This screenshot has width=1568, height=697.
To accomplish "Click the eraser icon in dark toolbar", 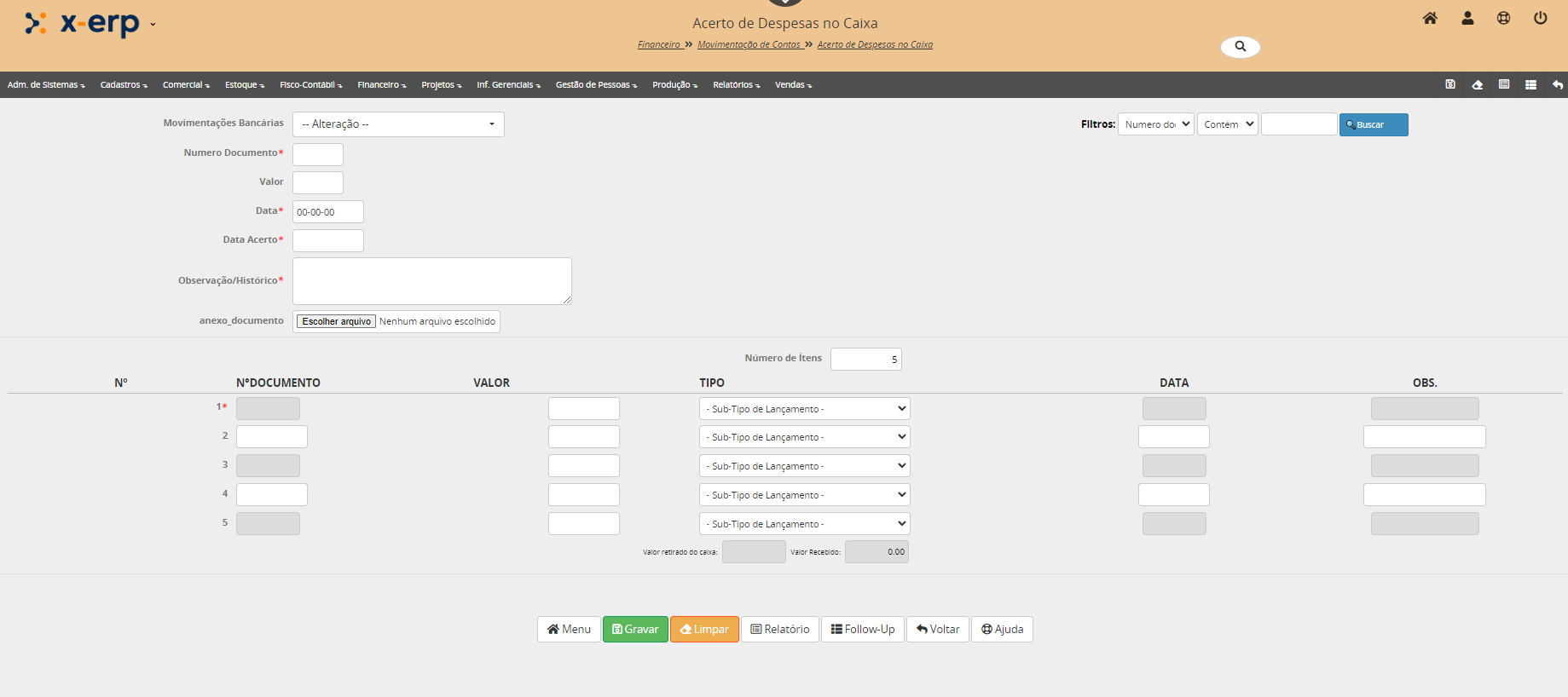I will [x=1477, y=84].
